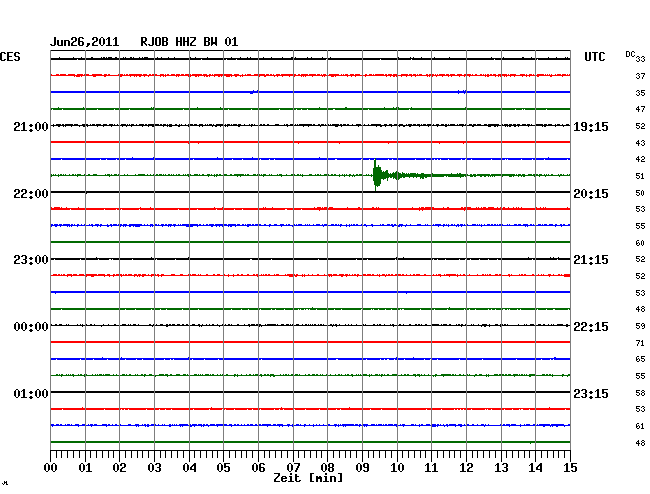Click the local time label 01:00
Screen dimensions: 650x494
31,393
